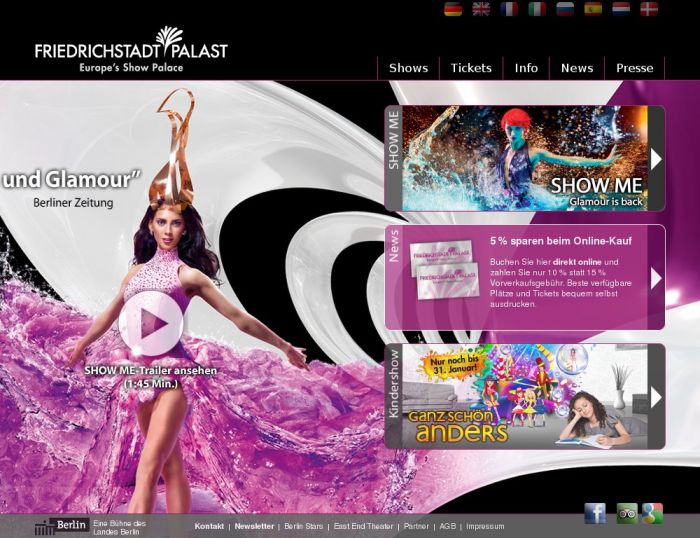Image resolution: width=700 pixels, height=538 pixels.
Task: Click arrow on the News banner
Action: (x=656, y=278)
